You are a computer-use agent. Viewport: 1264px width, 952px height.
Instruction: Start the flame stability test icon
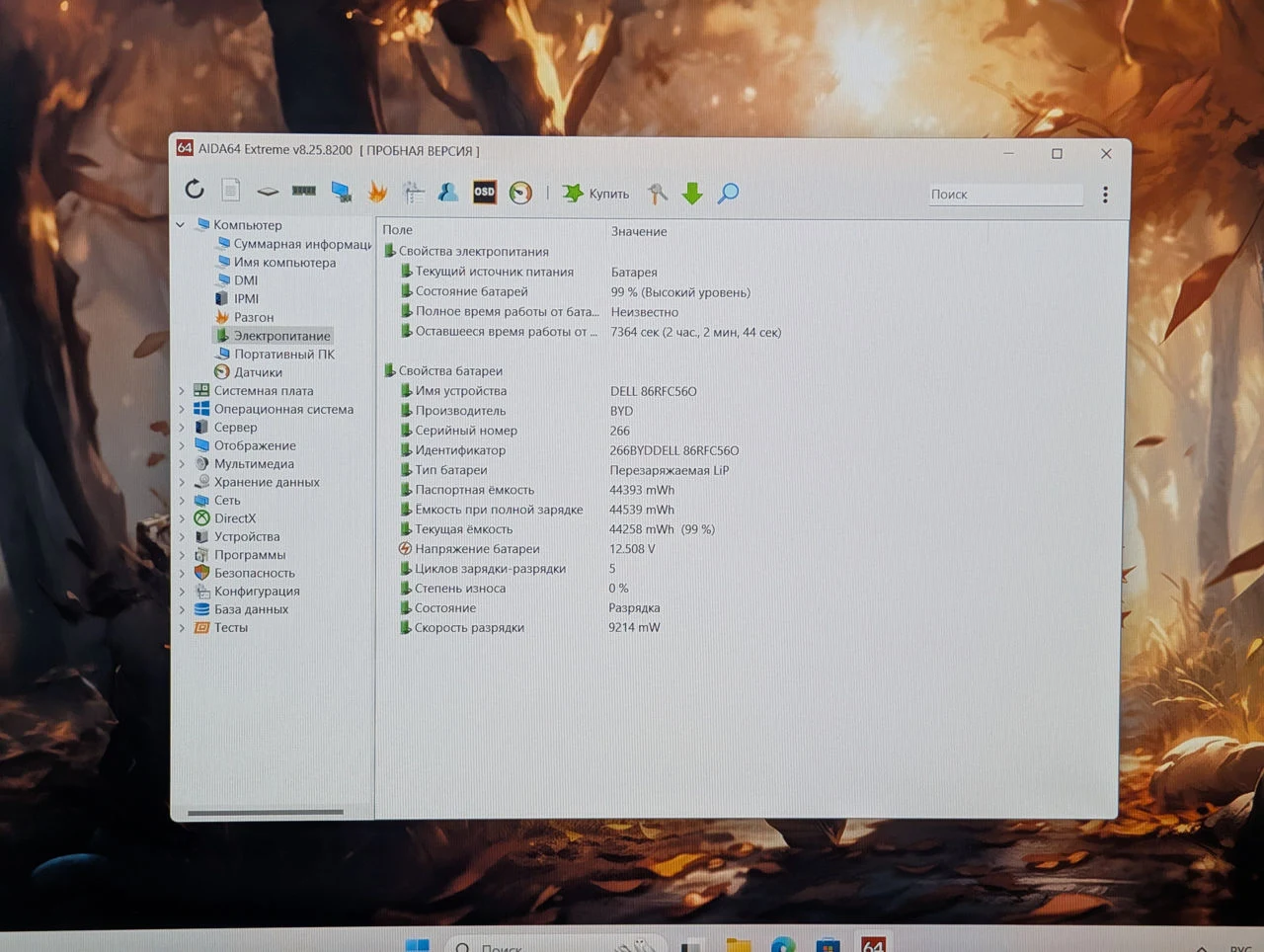(377, 192)
